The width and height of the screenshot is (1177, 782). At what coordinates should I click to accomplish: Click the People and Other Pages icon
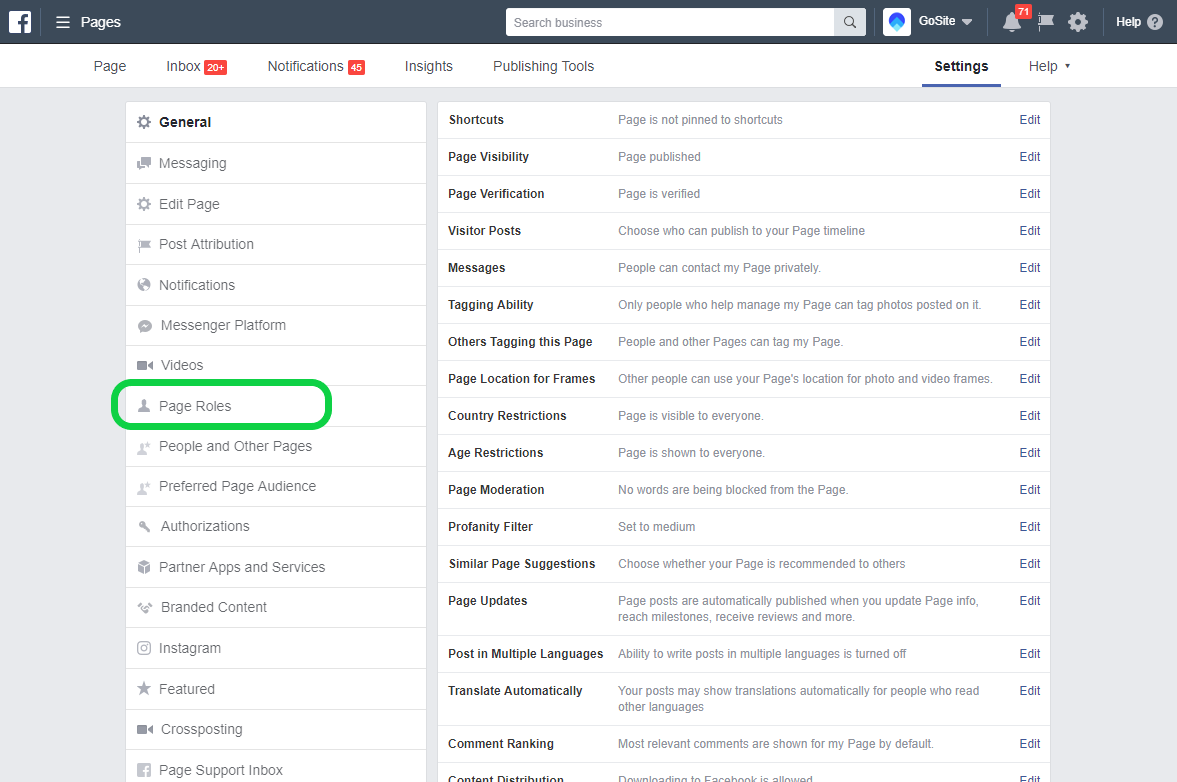click(144, 447)
